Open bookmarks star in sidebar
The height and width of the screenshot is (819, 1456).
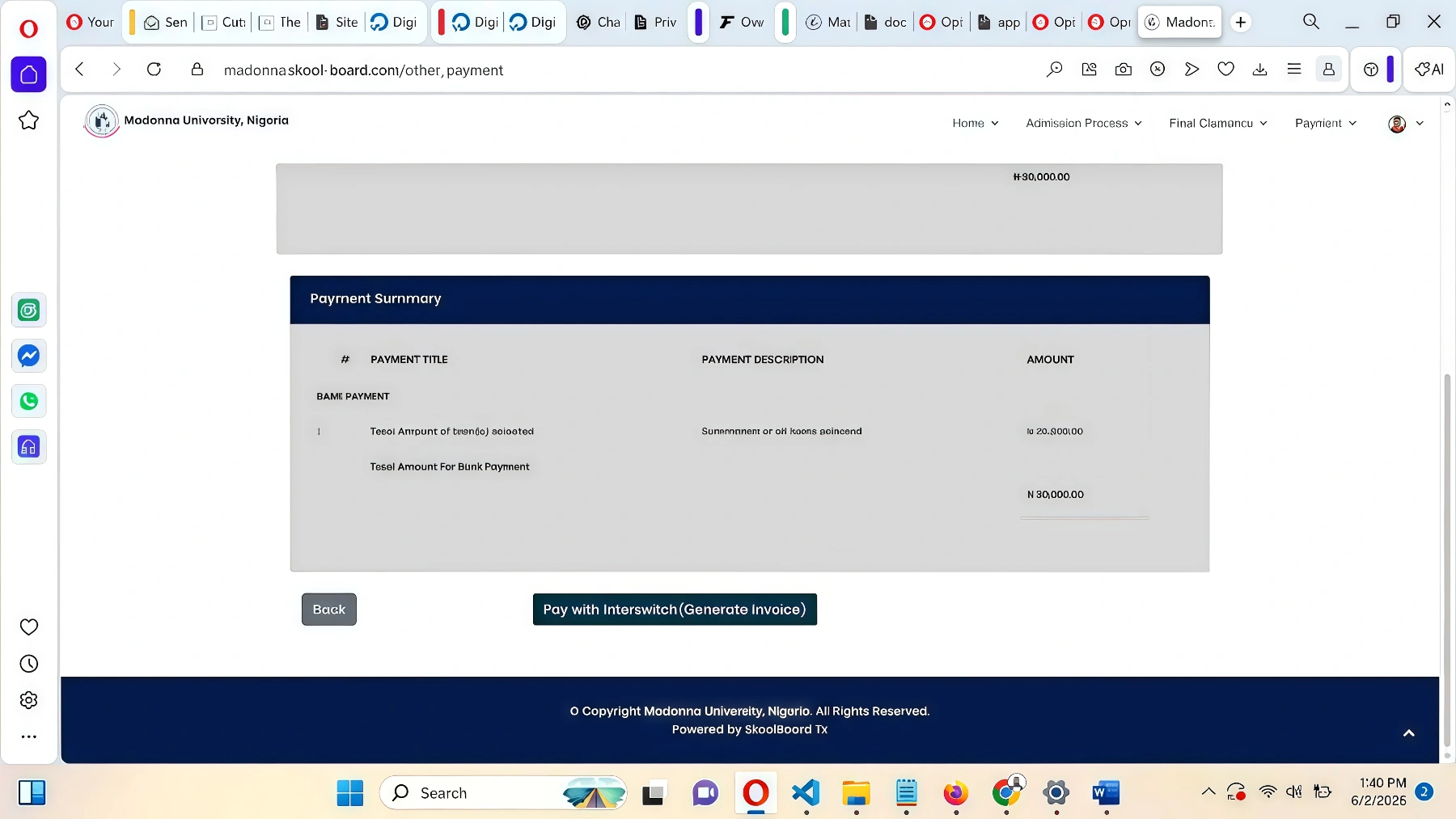28,120
